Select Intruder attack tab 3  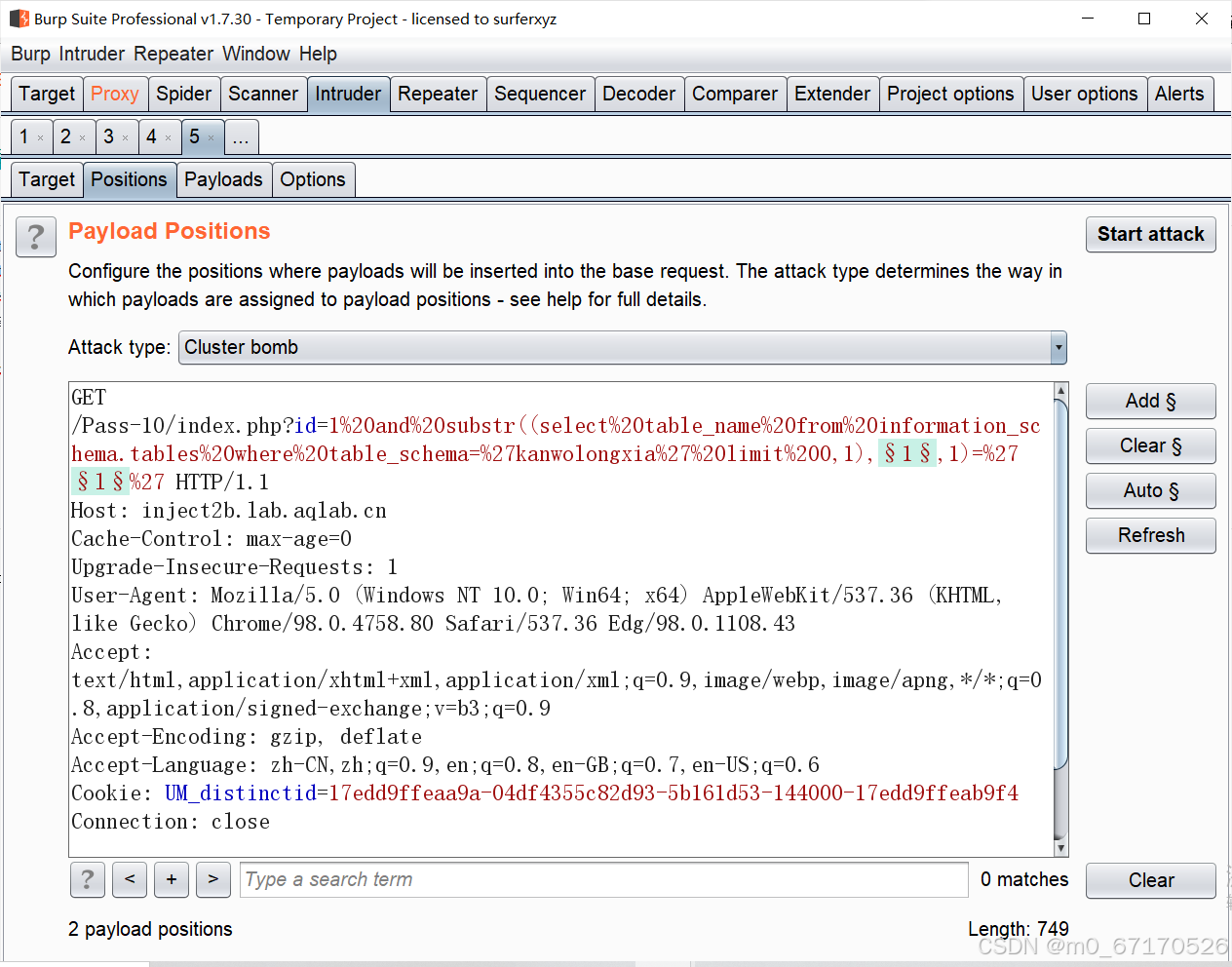109,136
